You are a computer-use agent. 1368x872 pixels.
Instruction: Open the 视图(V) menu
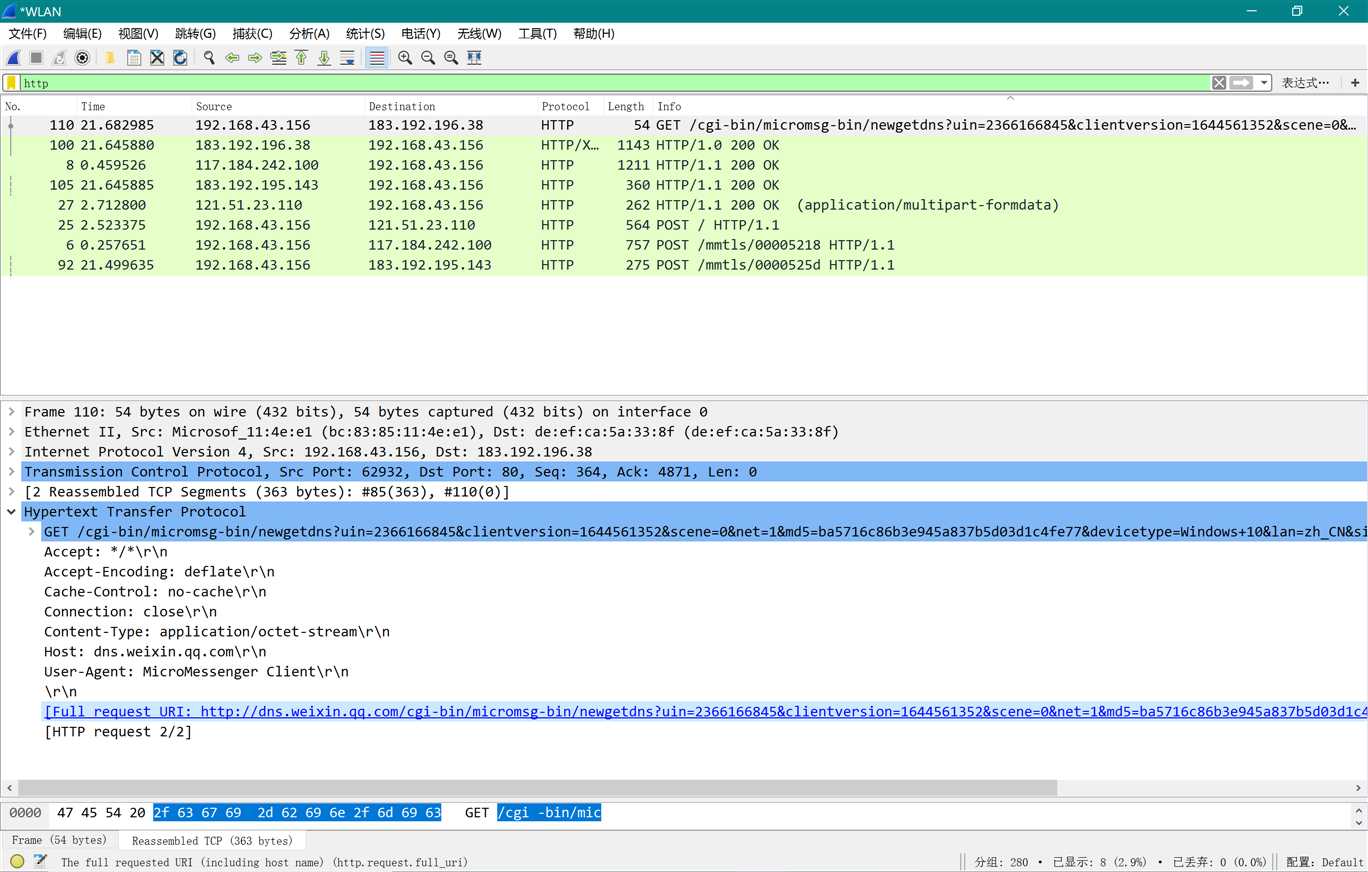tap(138, 34)
